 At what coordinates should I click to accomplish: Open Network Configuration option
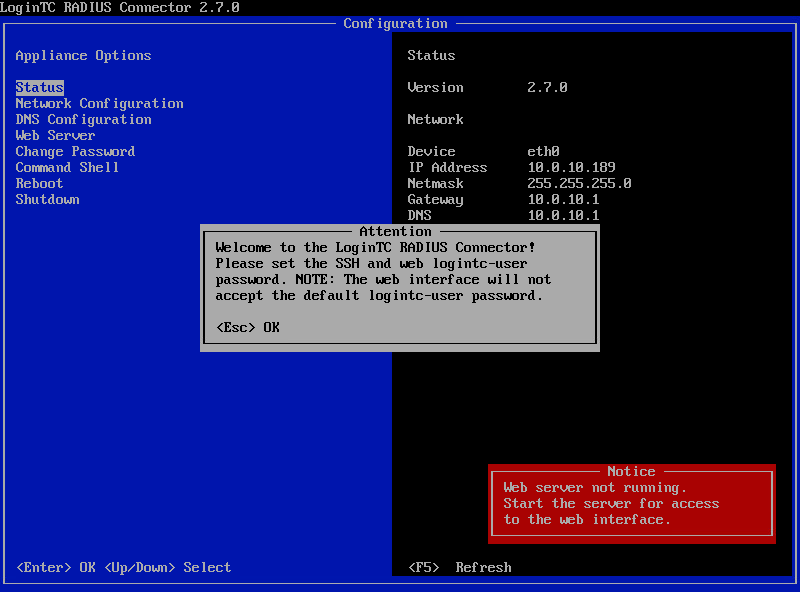99,104
